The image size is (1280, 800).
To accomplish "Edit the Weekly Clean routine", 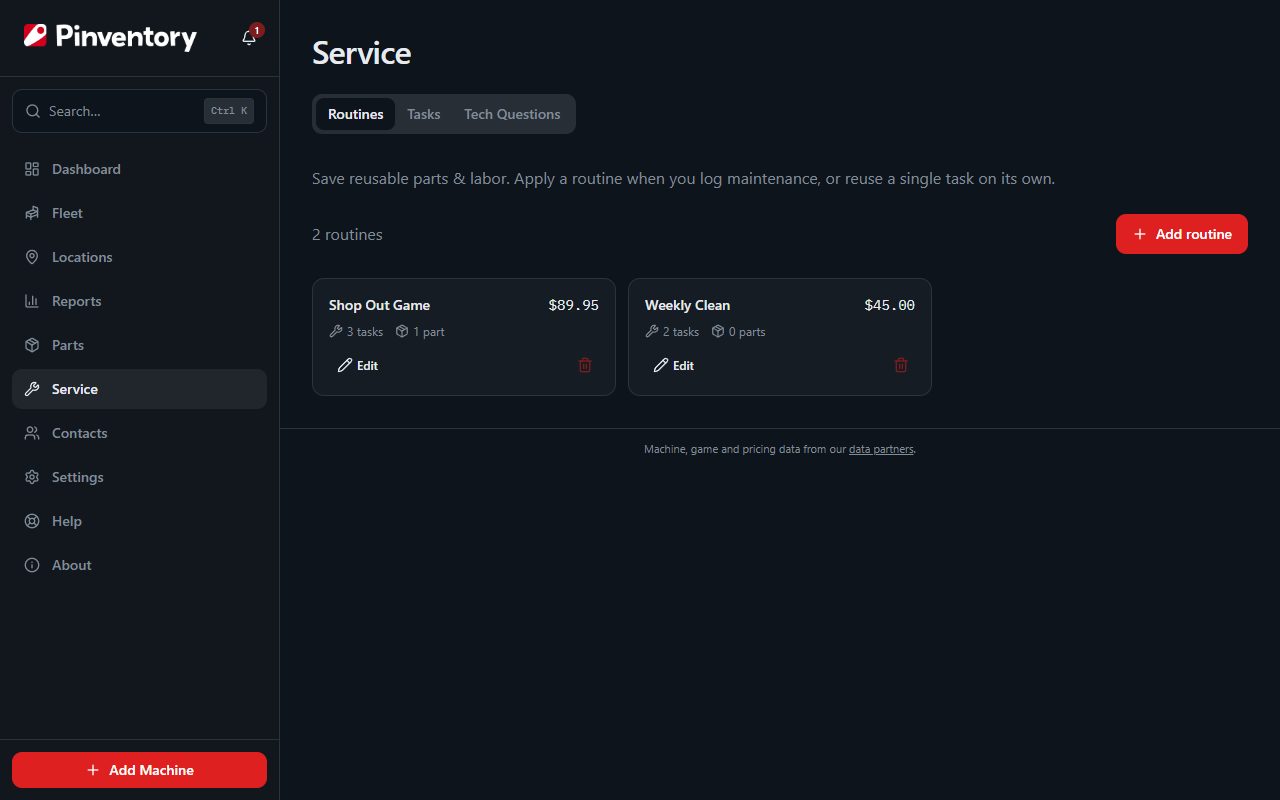I will (674, 365).
